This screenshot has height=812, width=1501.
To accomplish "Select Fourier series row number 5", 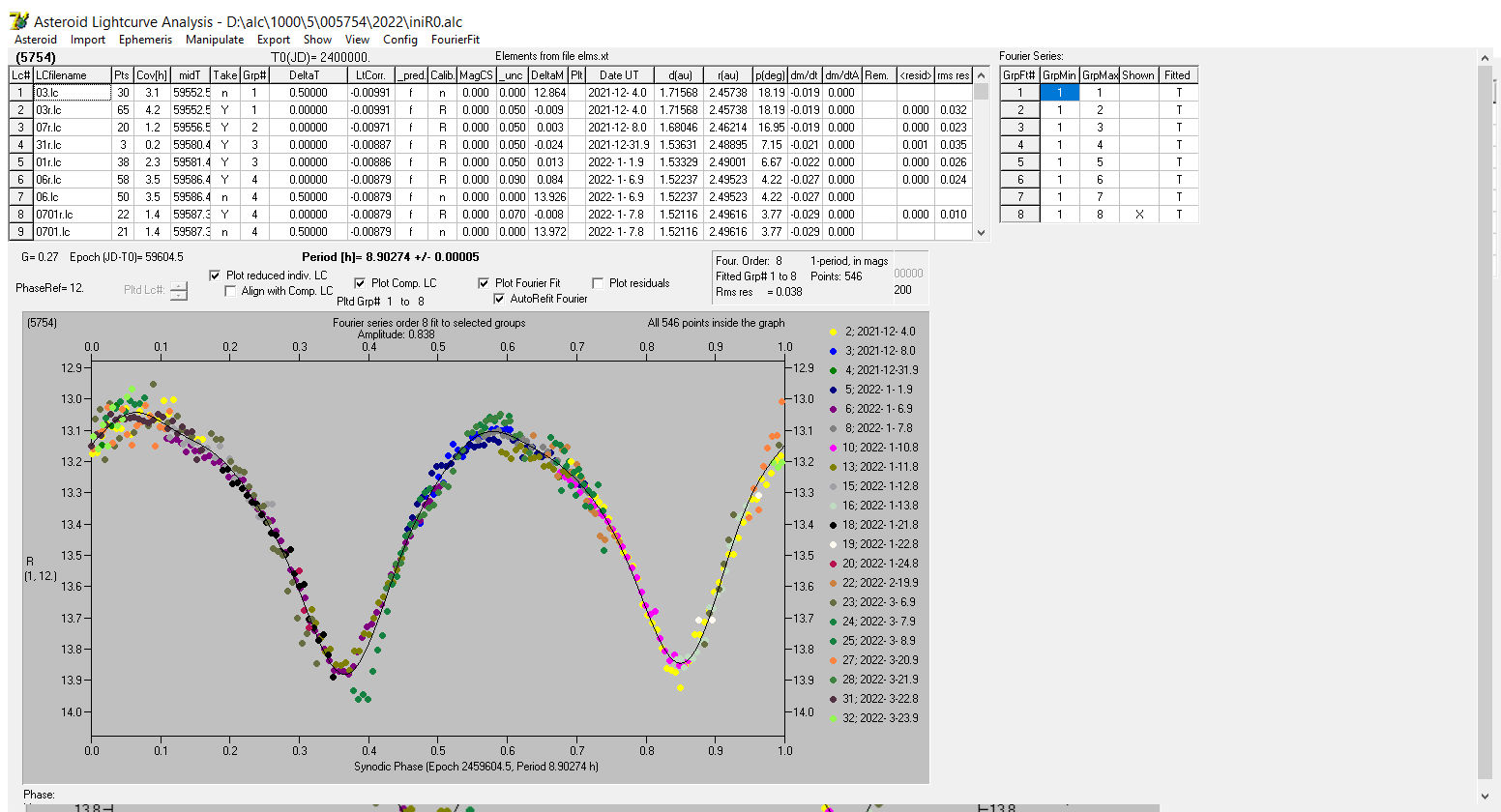I will [x=1019, y=162].
